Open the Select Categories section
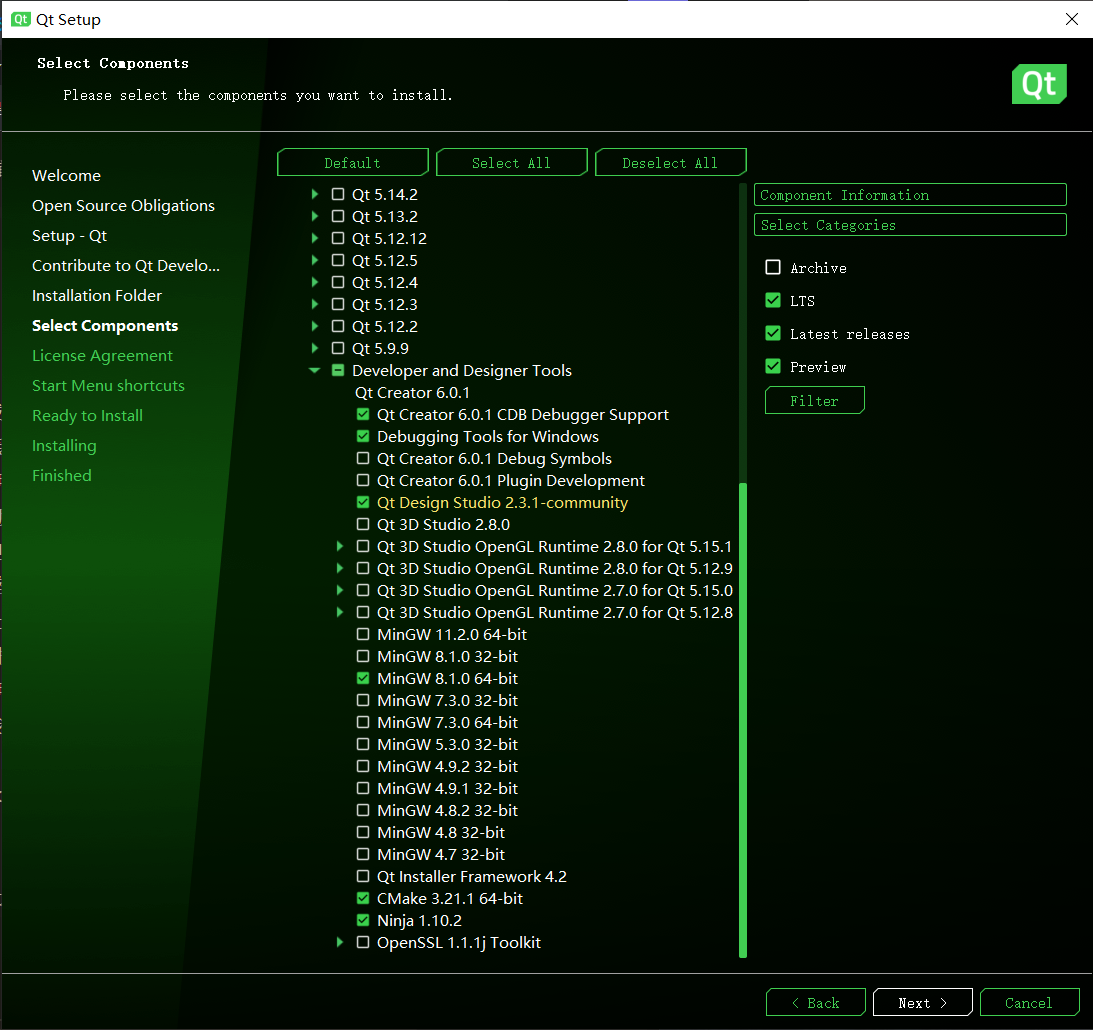Image resolution: width=1093 pixels, height=1030 pixels. [x=910, y=225]
